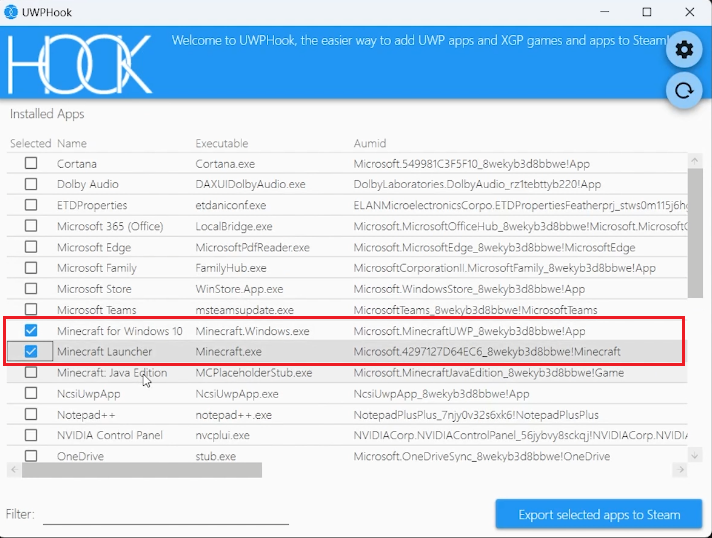The image size is (712, 538).
Task: Click etdaniconf.exe executable text
Action: click(x=231, y=205)
